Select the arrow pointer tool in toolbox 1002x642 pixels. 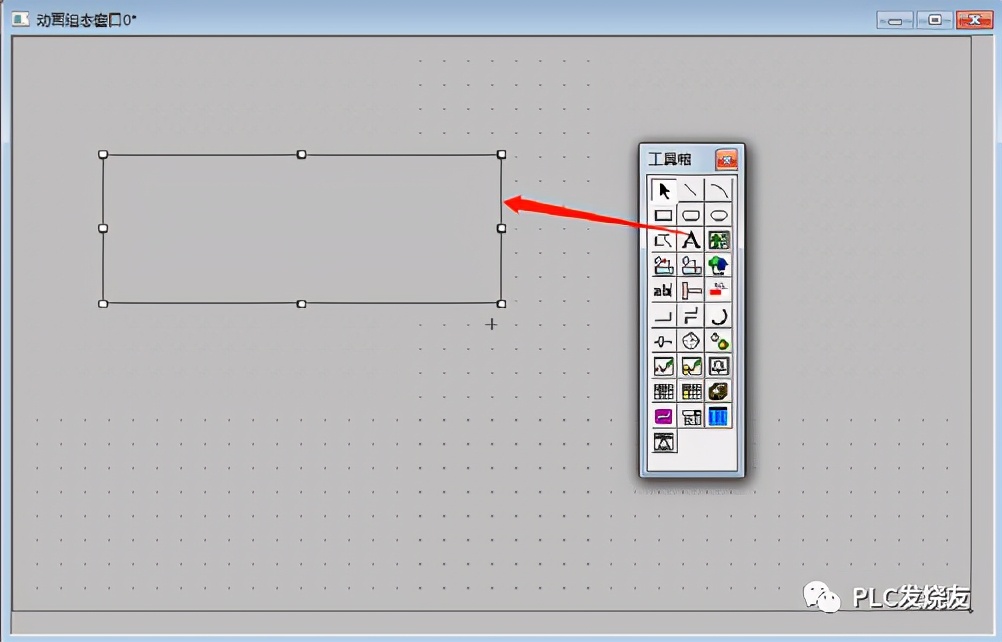pos(663,190)
